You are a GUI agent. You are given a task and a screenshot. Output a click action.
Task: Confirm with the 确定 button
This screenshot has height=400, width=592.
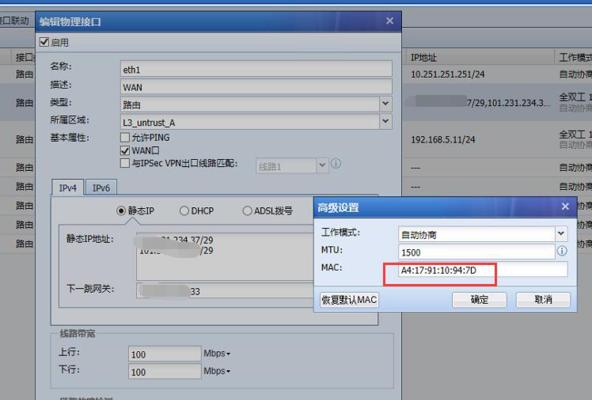tap(479, 300)
